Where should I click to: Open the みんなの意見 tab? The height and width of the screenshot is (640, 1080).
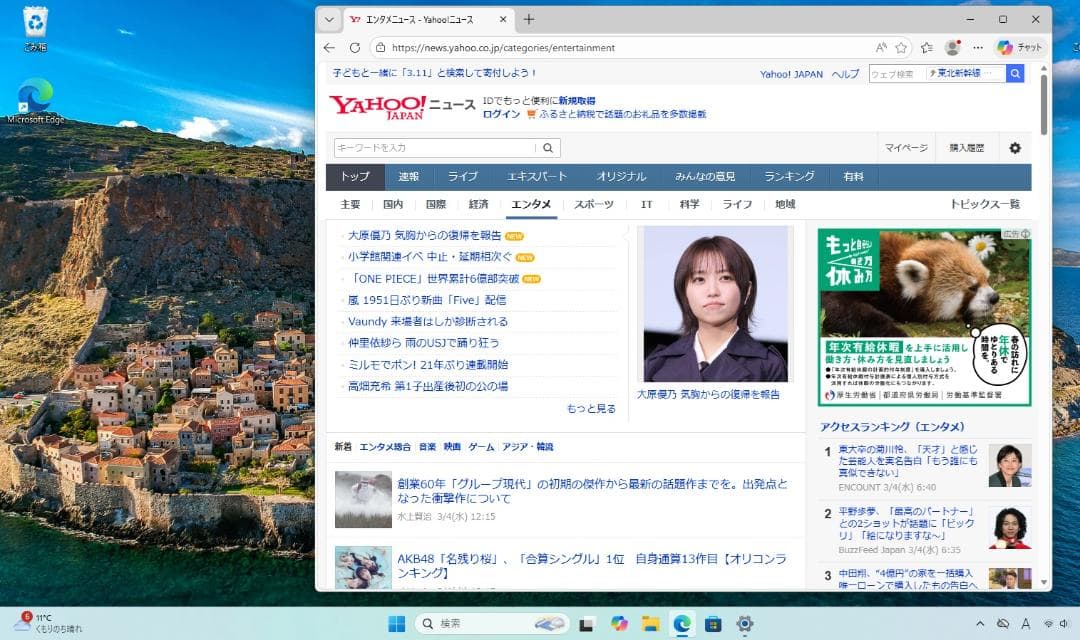(705, 176)
